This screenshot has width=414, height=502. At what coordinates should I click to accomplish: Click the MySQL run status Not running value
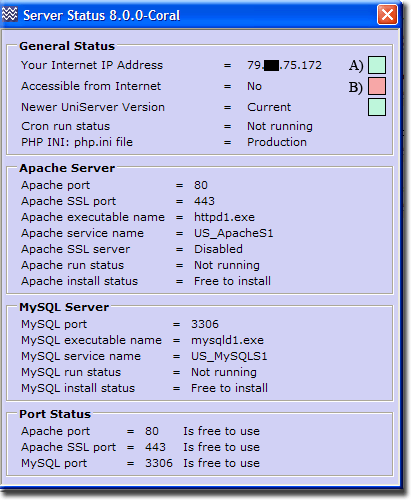point(224,372)
